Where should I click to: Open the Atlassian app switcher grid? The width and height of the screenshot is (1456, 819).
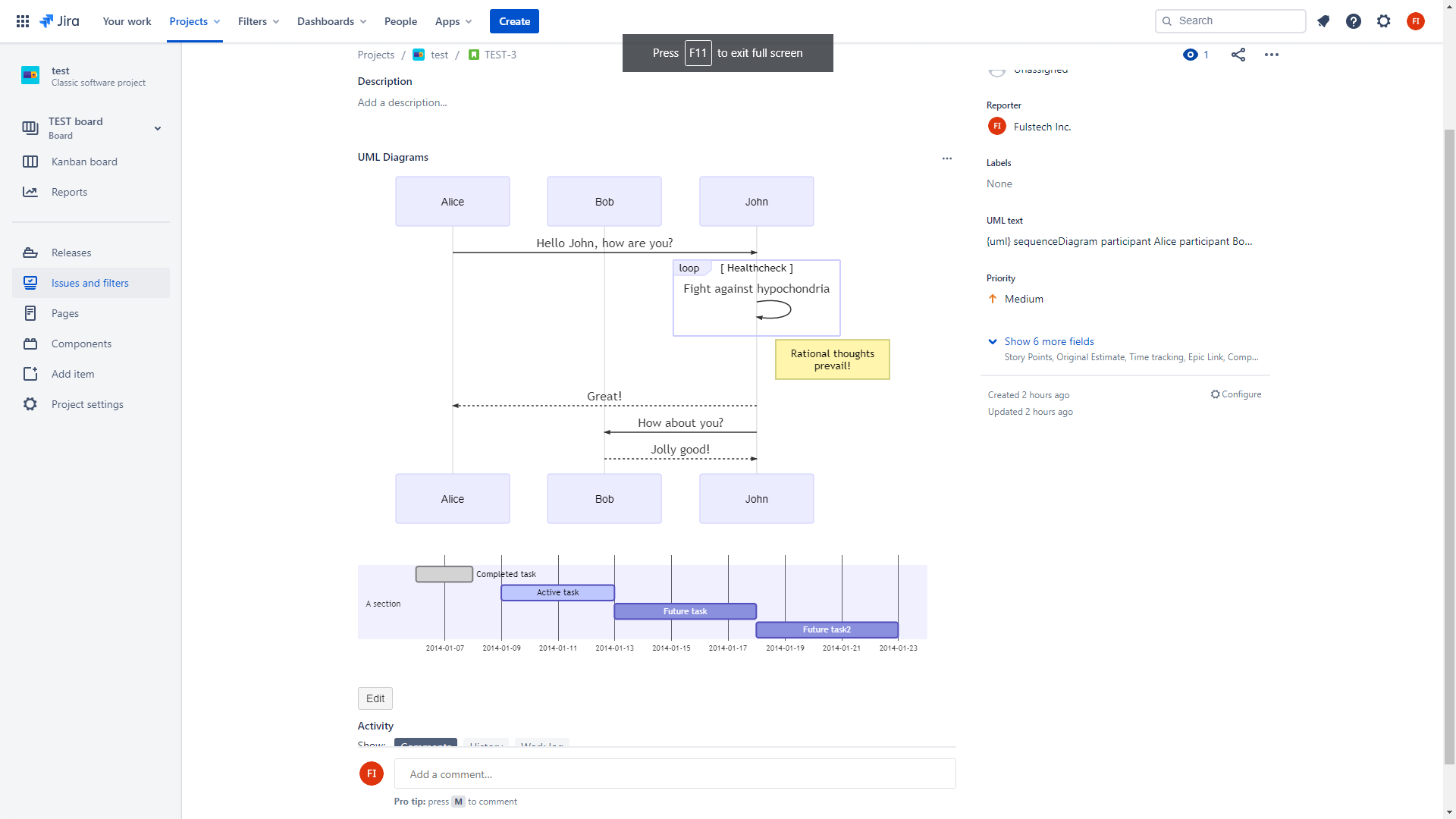[x=22, y=21]
